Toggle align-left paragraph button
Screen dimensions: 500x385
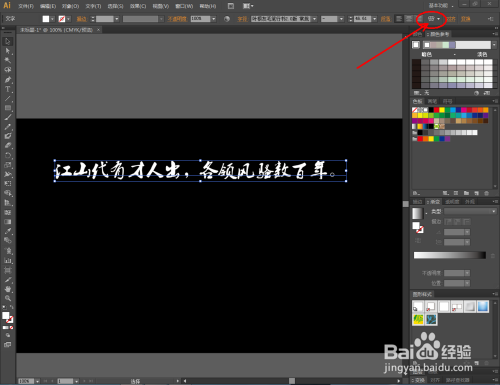point(399,19)
